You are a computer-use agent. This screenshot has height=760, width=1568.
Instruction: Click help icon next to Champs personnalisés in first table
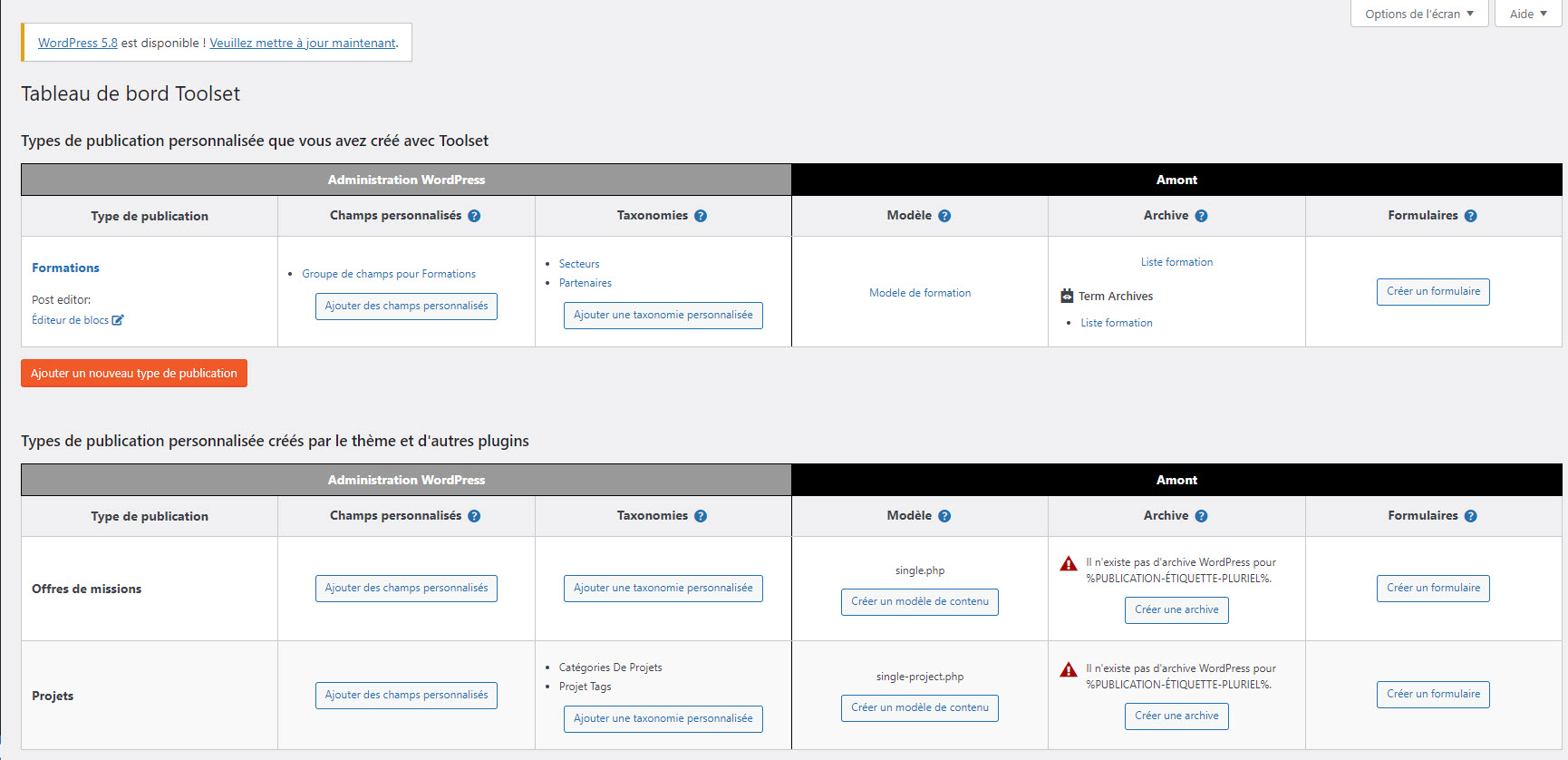(474, 216)
